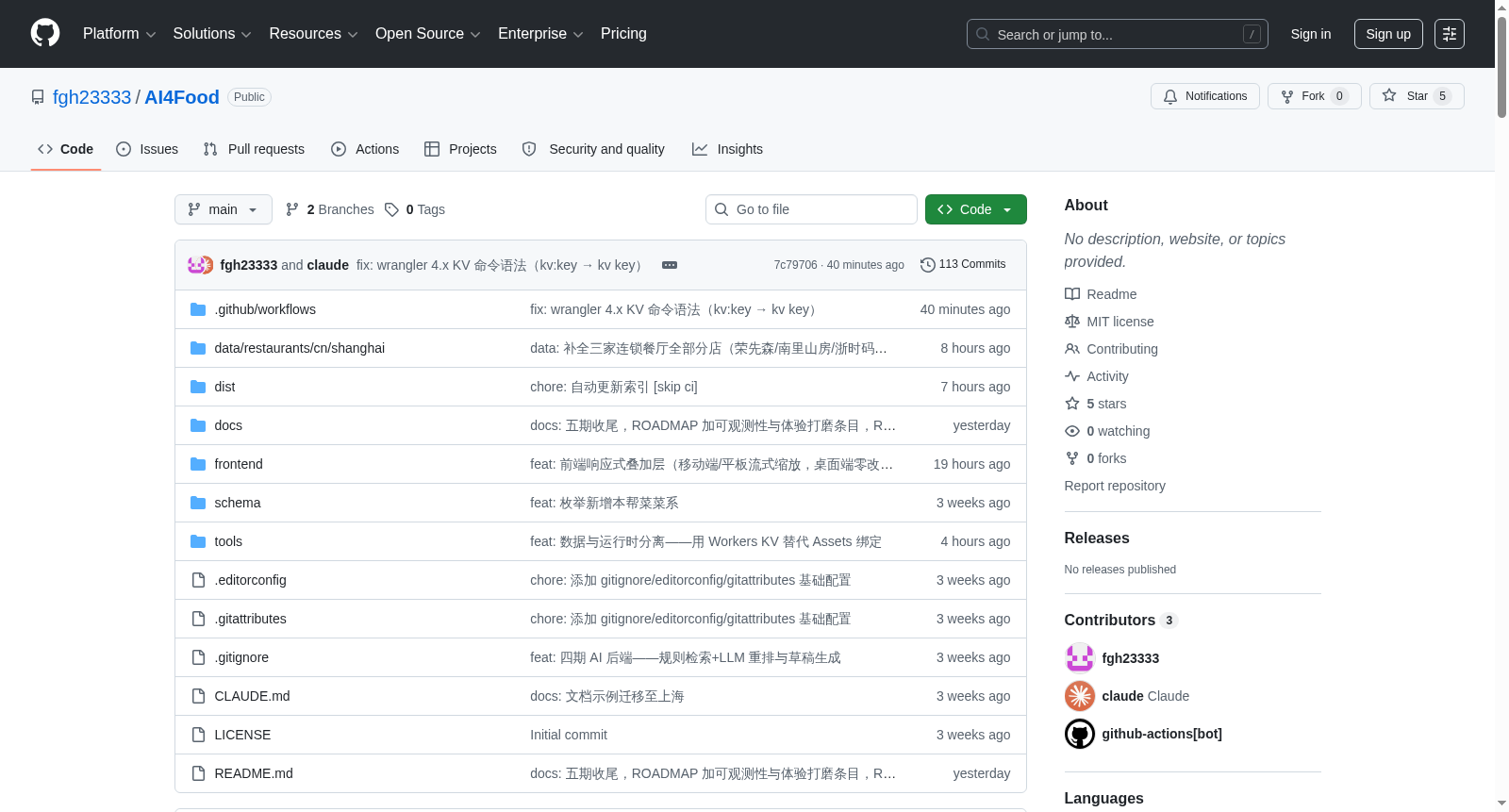Click the file icon beside .gitignore

(198, 657)
